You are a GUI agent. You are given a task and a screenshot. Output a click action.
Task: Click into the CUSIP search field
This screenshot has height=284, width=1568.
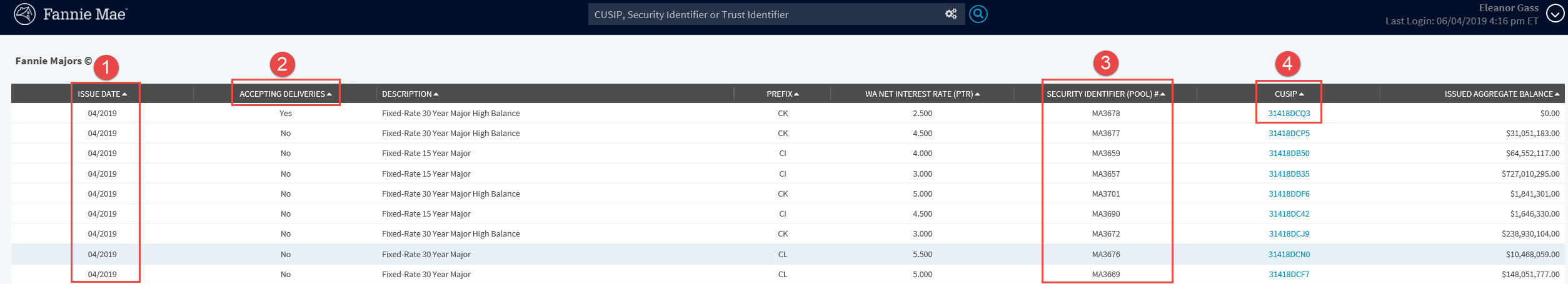click(x=763, y=14)
